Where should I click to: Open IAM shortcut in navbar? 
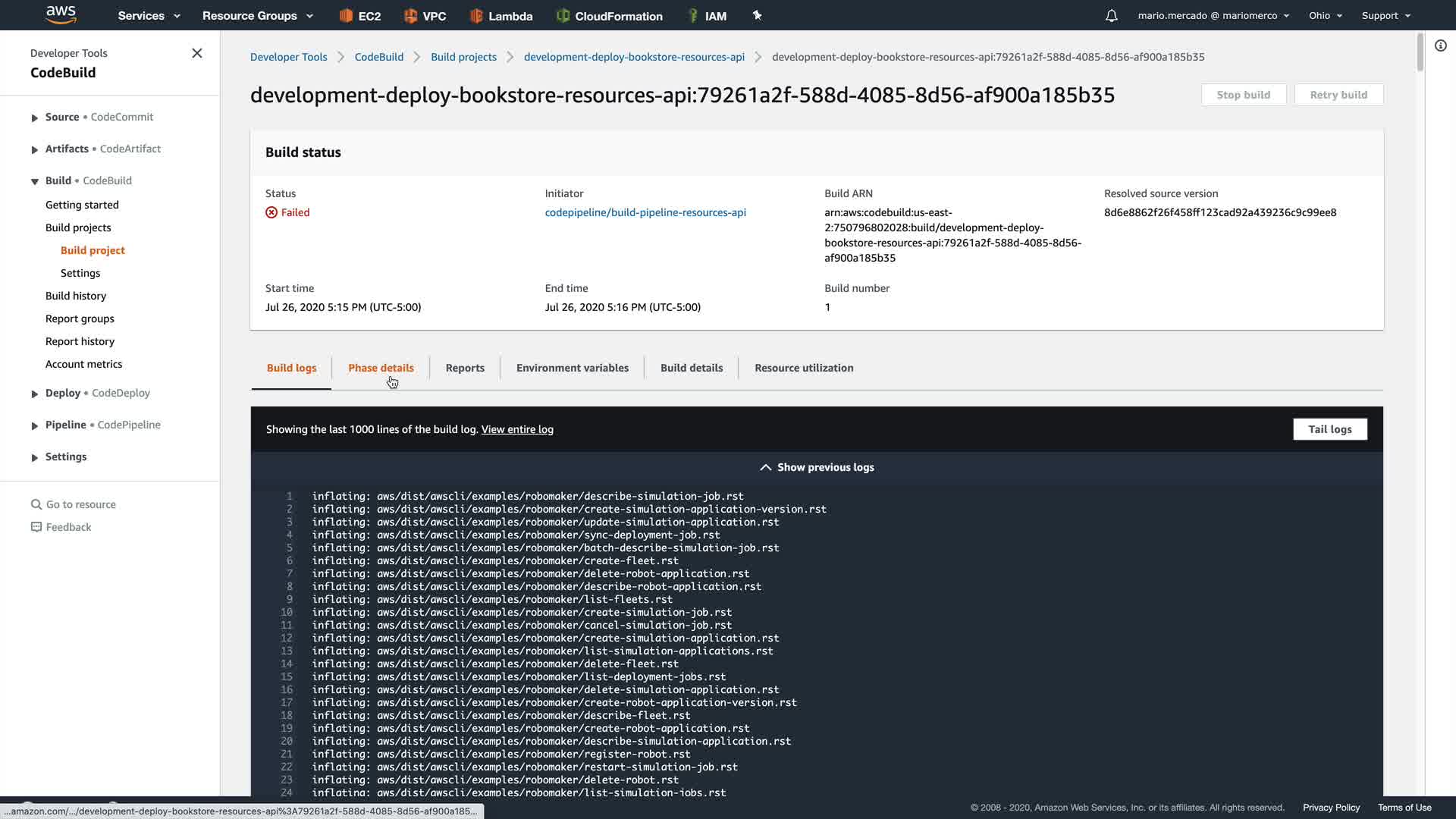[x=707, y=16]
